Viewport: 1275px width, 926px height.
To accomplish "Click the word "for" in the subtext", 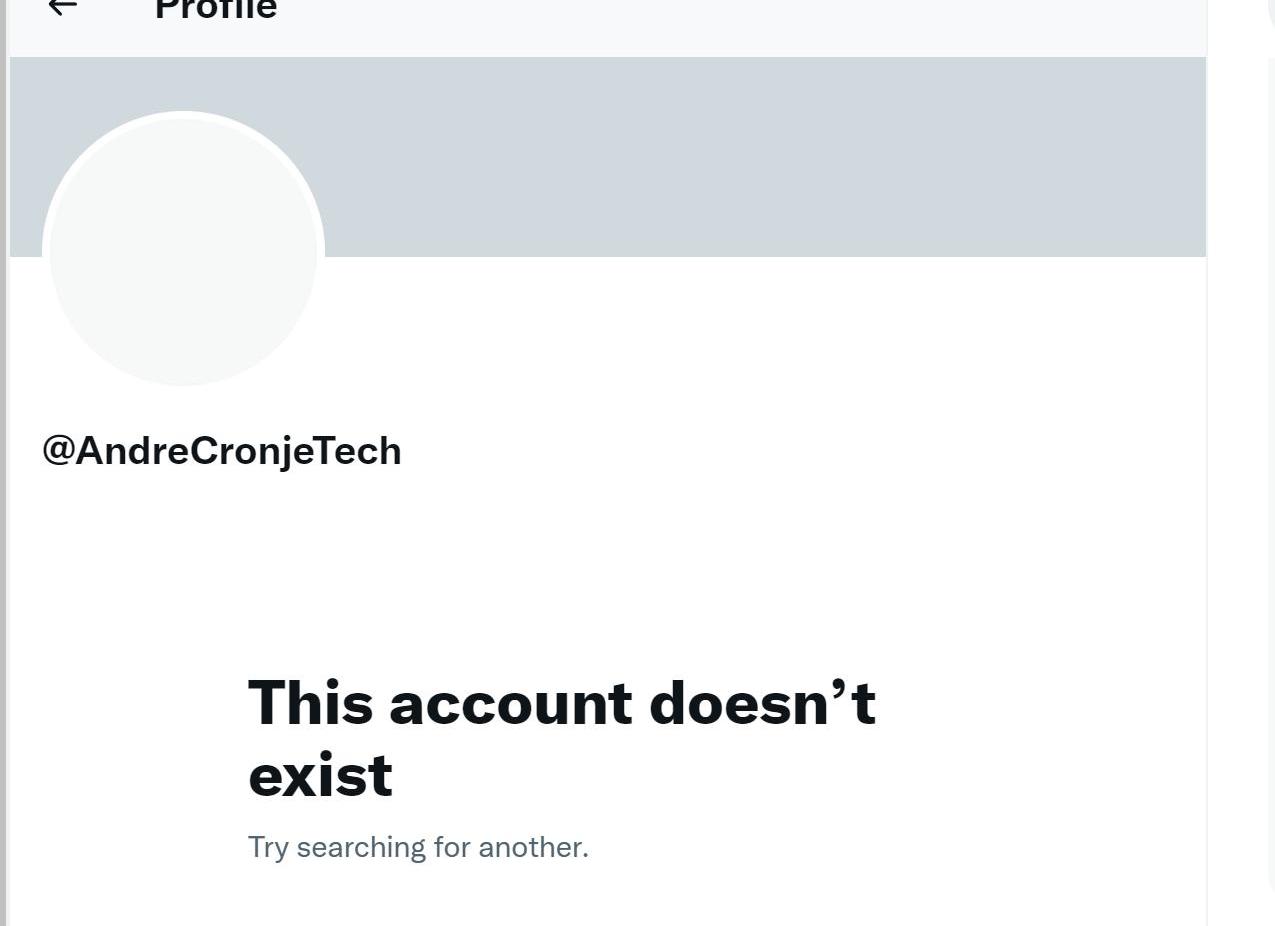I will [452, 847].
